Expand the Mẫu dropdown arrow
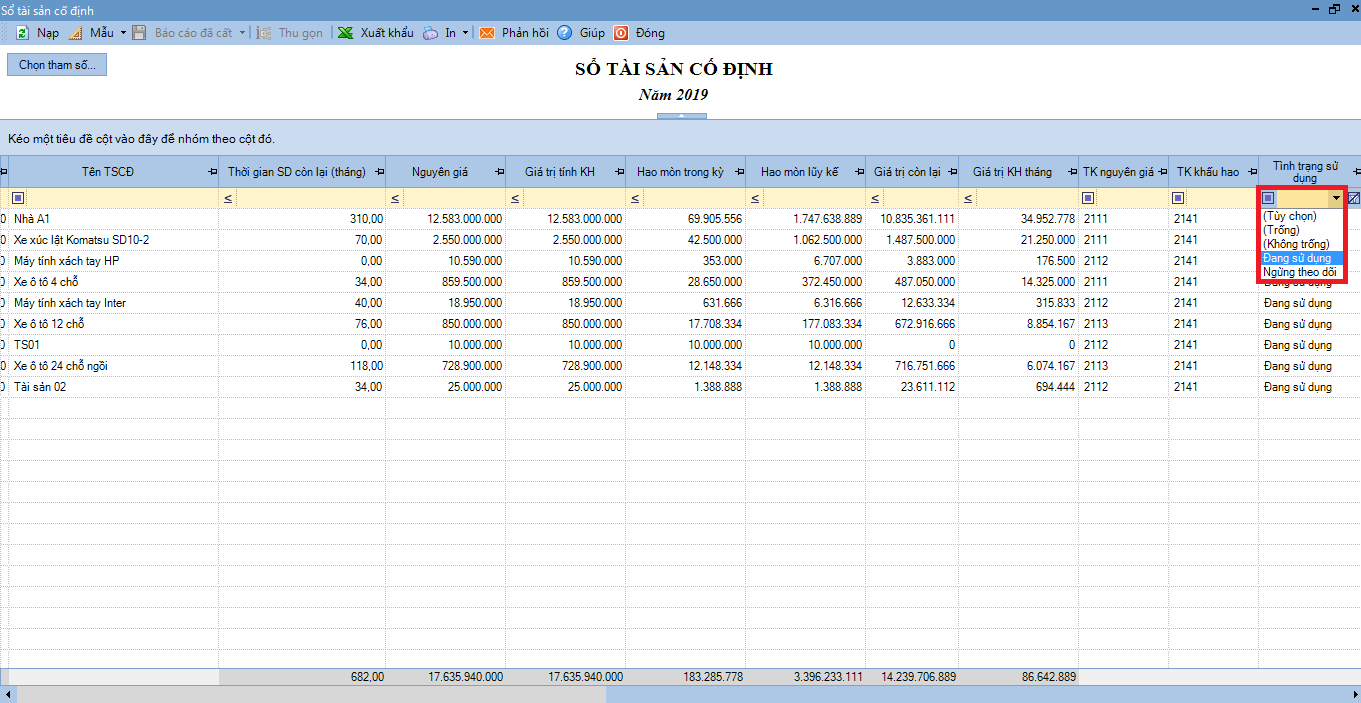 click(123, 33)
